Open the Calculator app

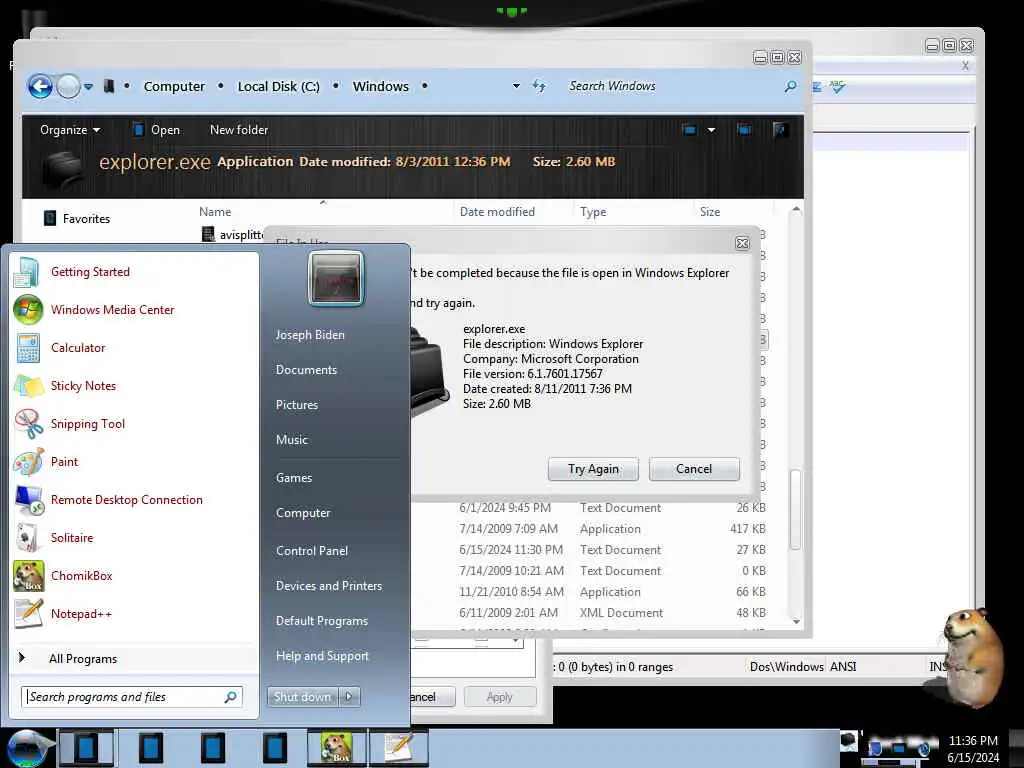(78, 347)
